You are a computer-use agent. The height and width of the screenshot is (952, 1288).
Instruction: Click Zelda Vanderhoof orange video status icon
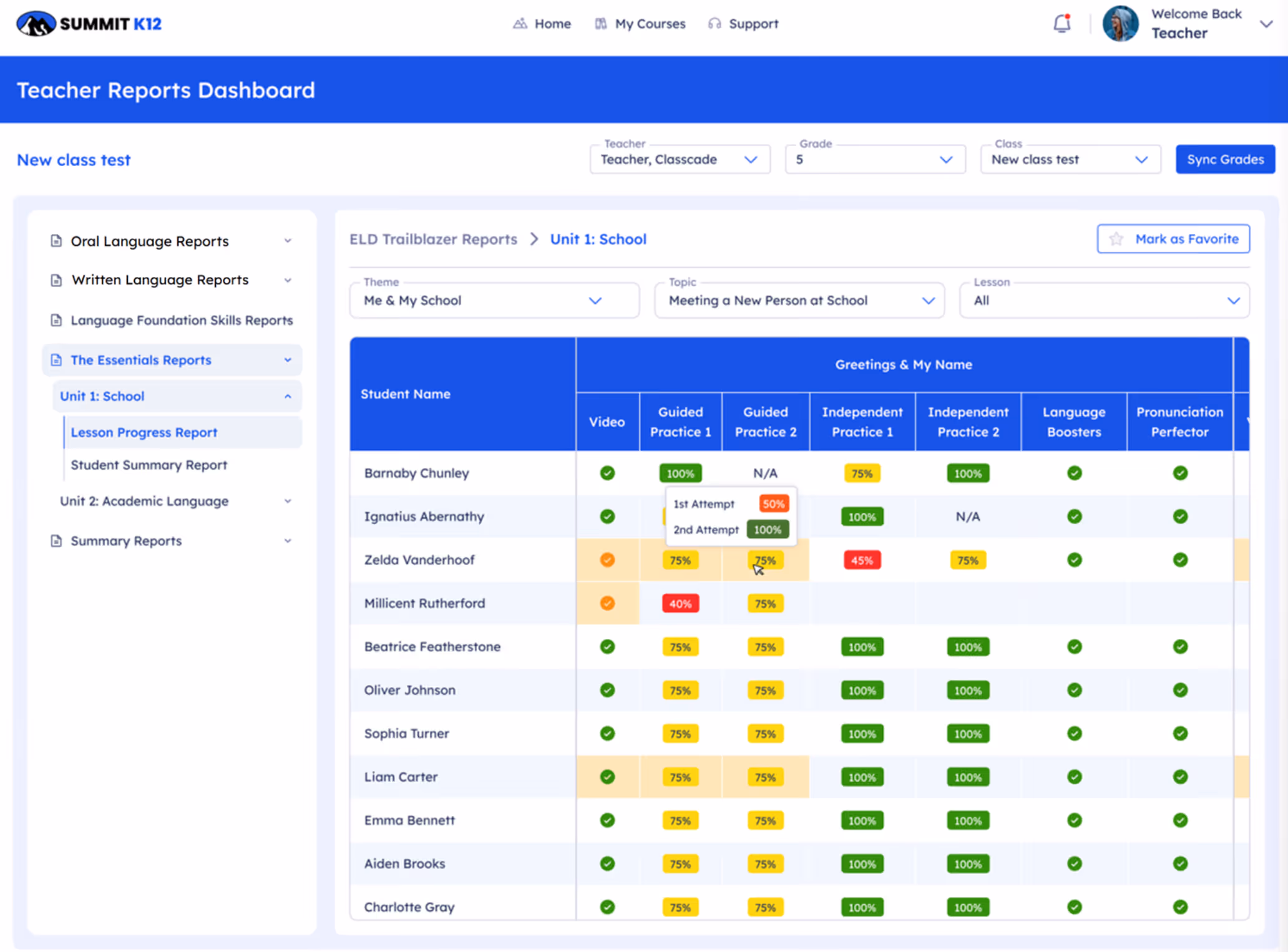(607, 560)
